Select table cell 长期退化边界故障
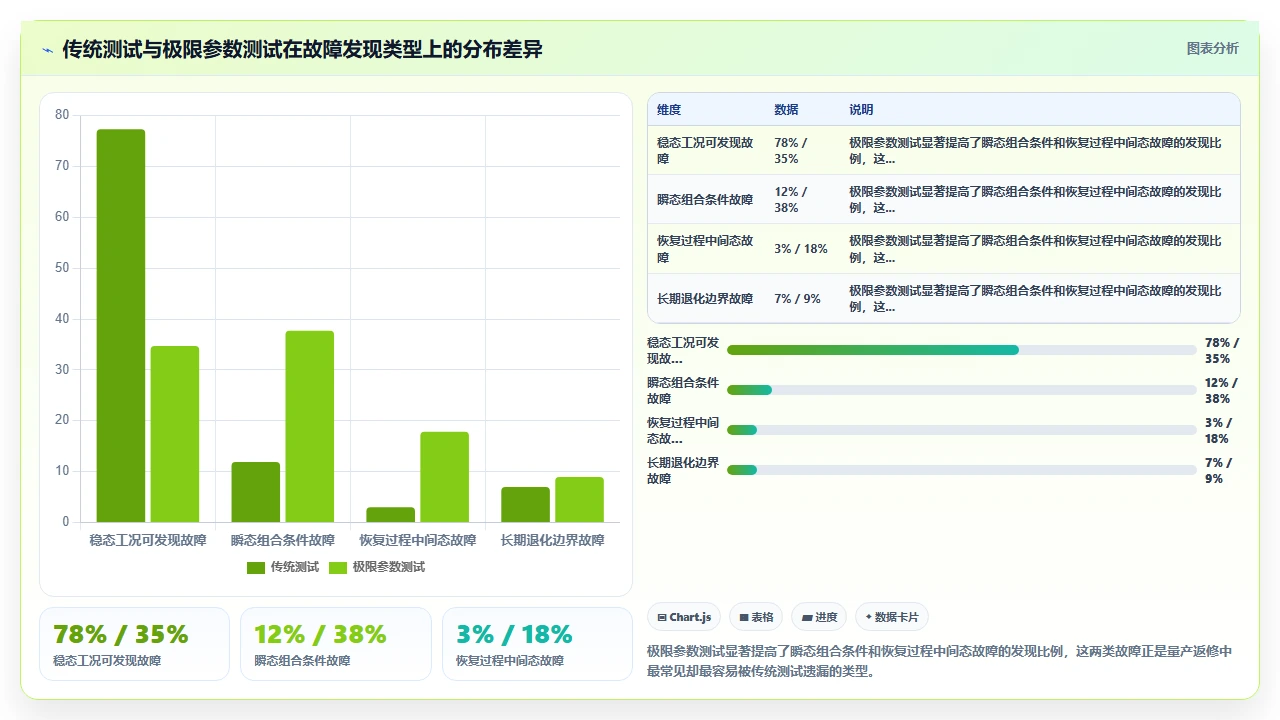This screenshot has height=720, width=1280. [x=705, y=298]
